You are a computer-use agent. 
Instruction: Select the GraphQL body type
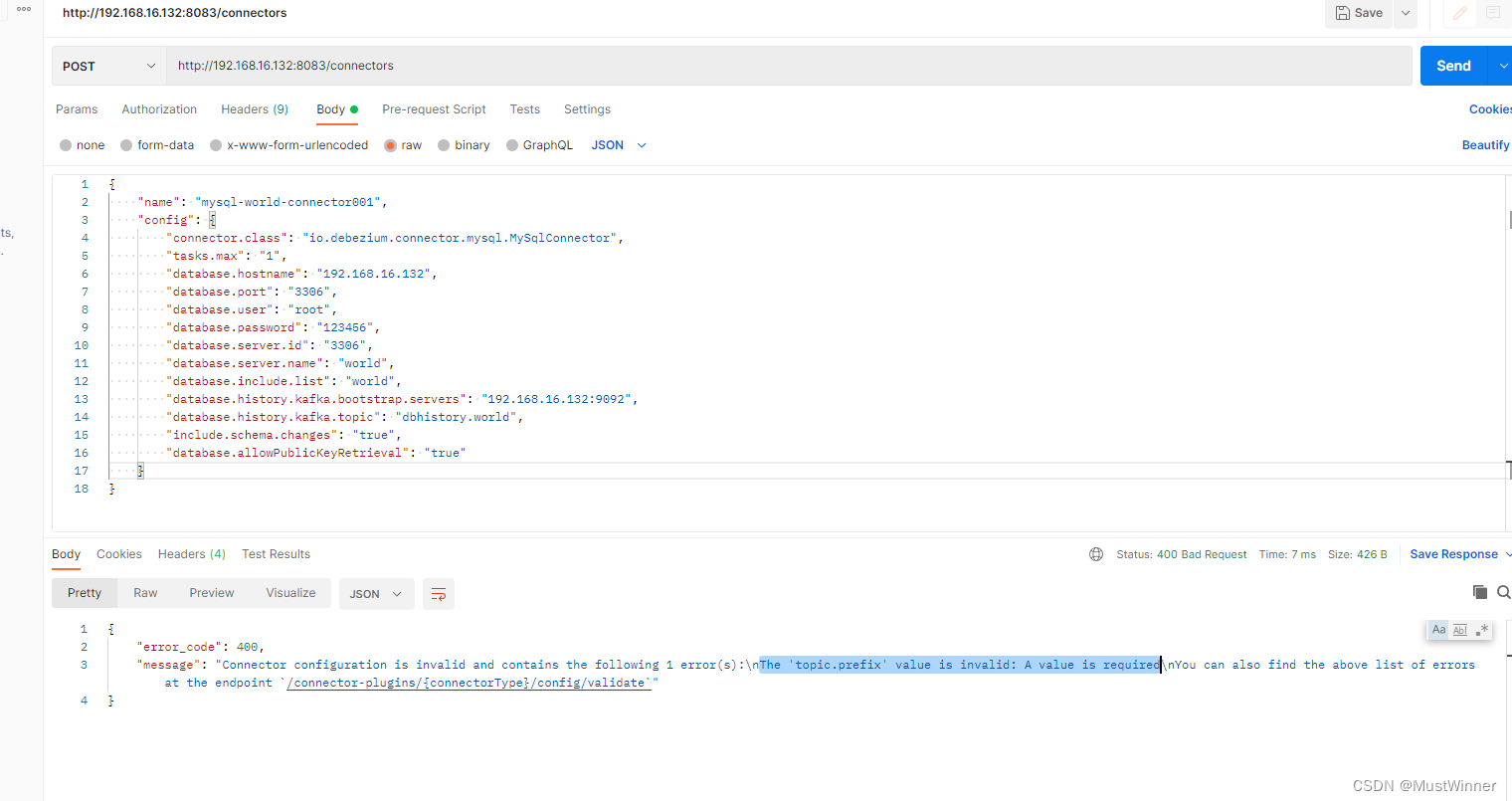pos(539,145)
